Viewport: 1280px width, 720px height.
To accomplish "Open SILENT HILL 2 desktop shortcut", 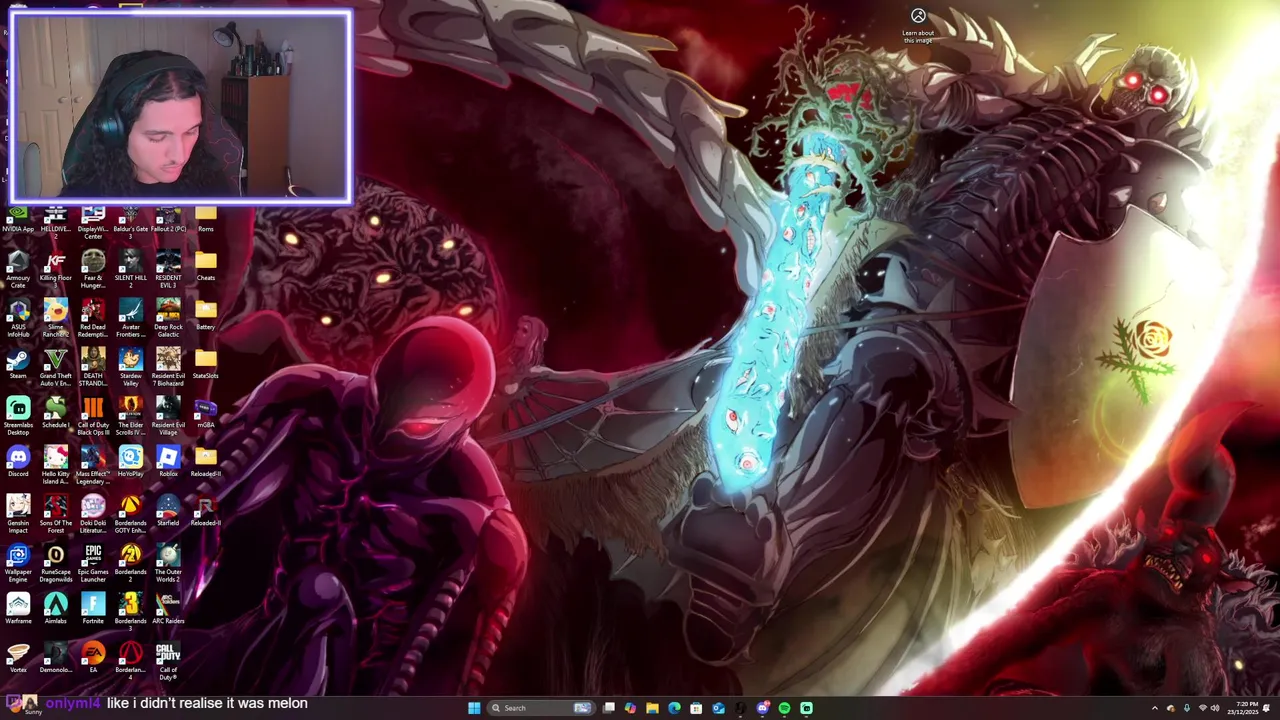I will click(130, 267).
